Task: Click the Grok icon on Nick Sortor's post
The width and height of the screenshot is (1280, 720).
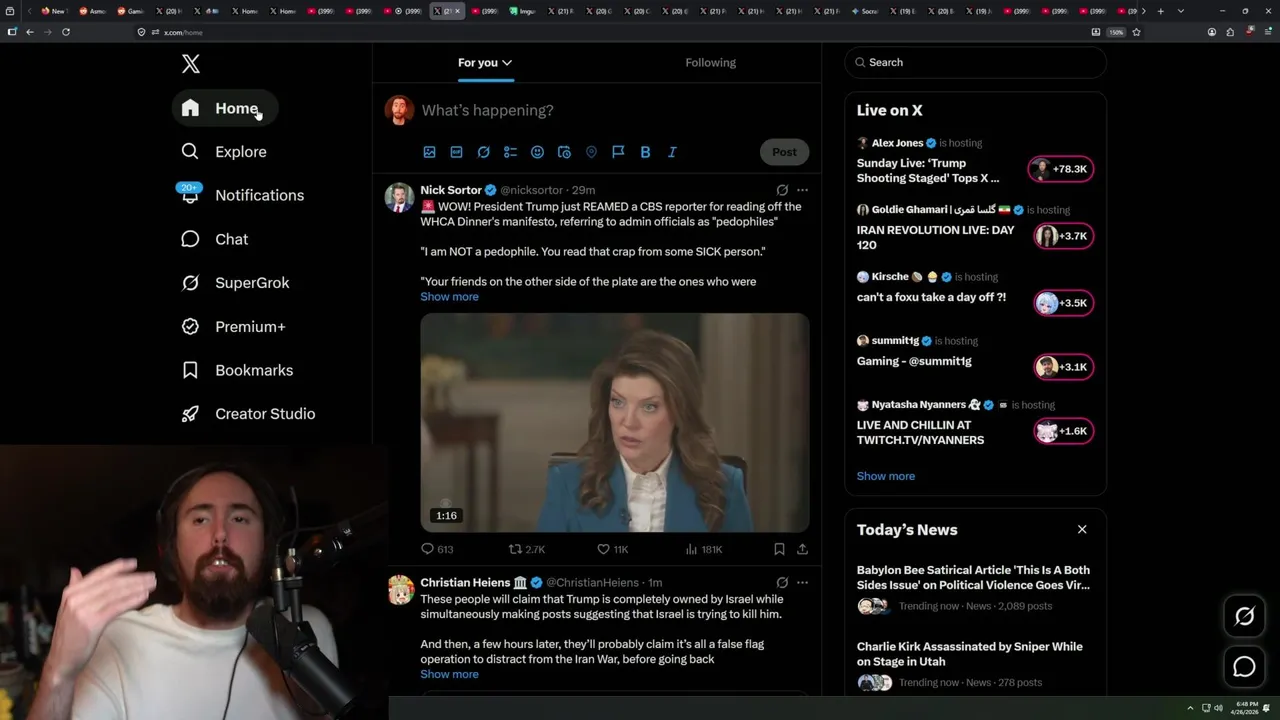Action: pyautogui.click(x=782, y=190)
